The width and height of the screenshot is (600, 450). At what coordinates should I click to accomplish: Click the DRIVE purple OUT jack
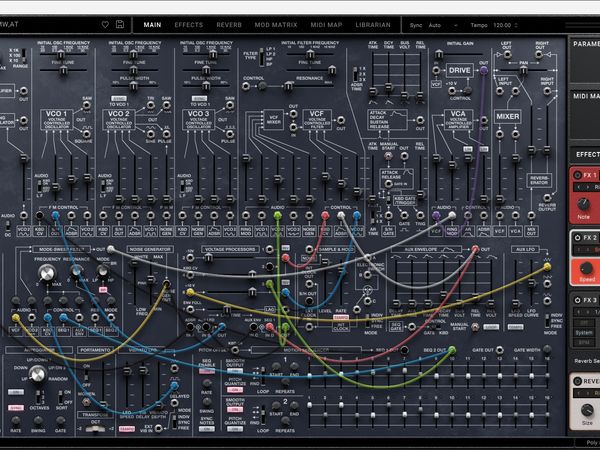point(484,70)
